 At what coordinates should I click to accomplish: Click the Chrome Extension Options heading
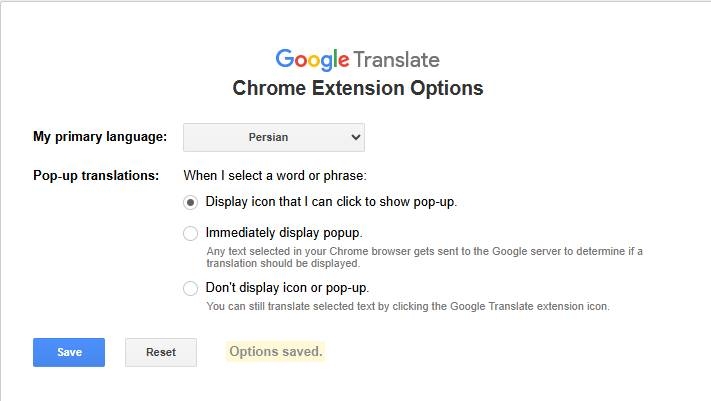click(358, 88)
